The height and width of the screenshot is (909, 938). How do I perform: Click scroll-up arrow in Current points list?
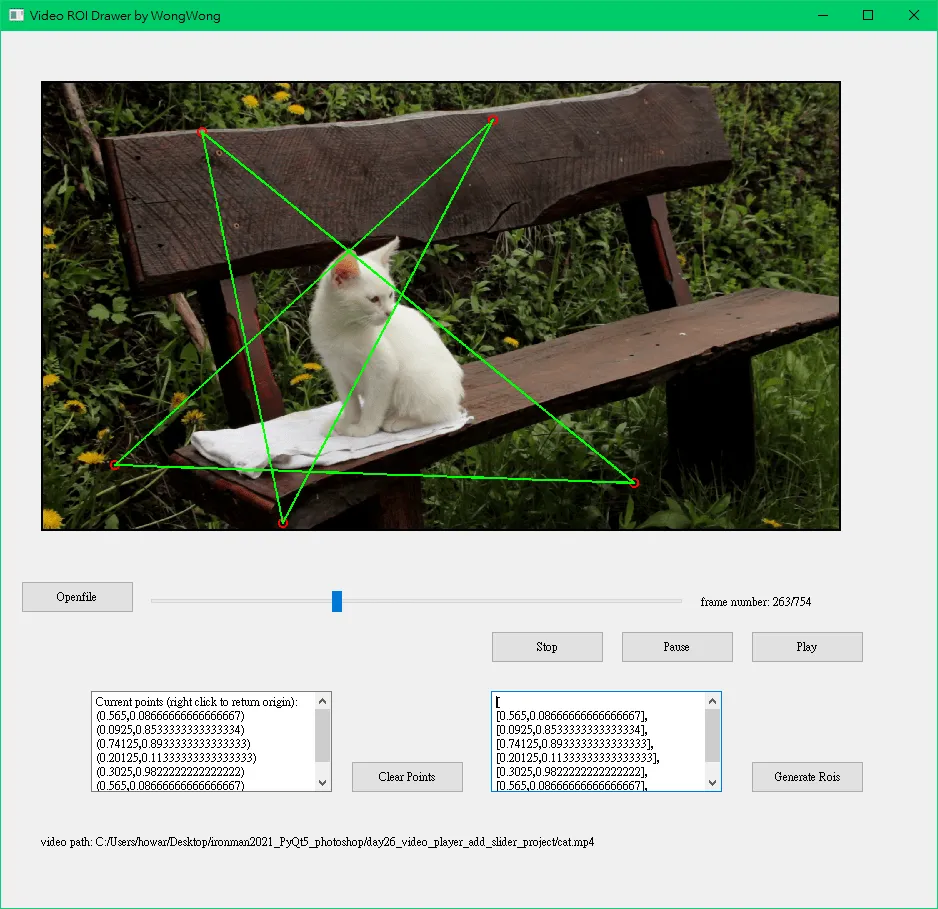pos(322,702)
